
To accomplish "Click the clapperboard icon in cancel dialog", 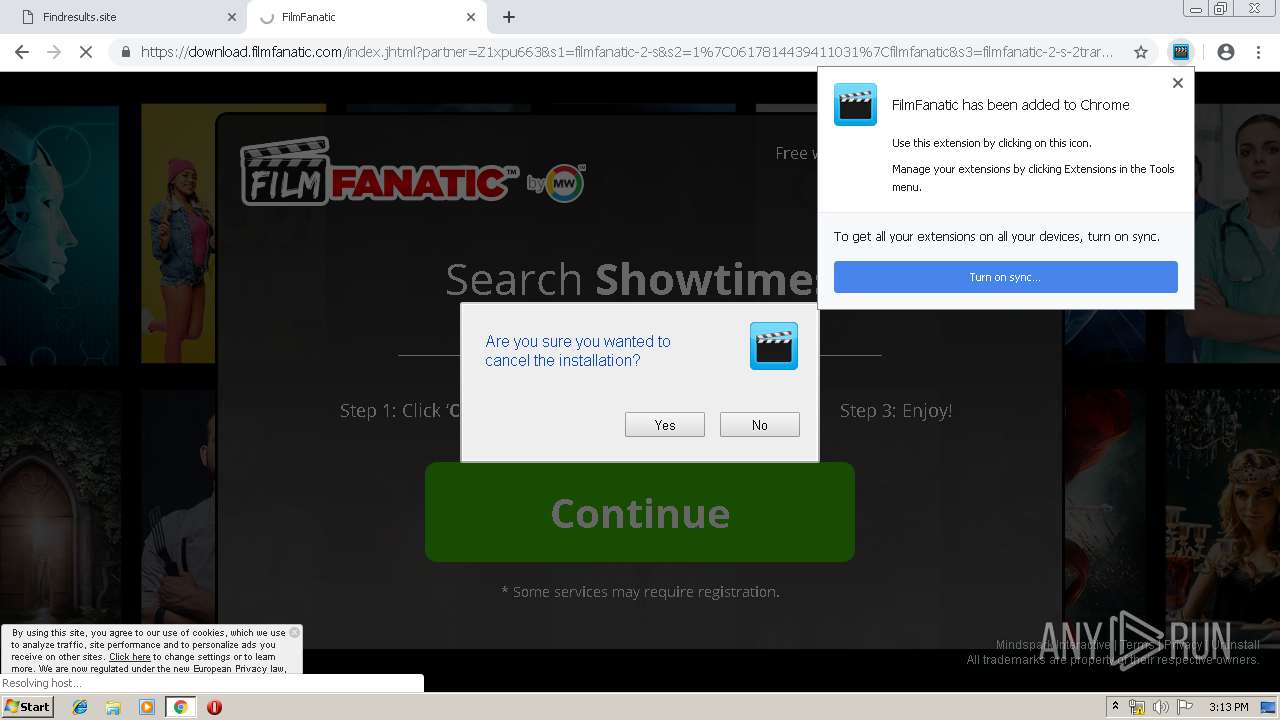I will tap(774, 346).
